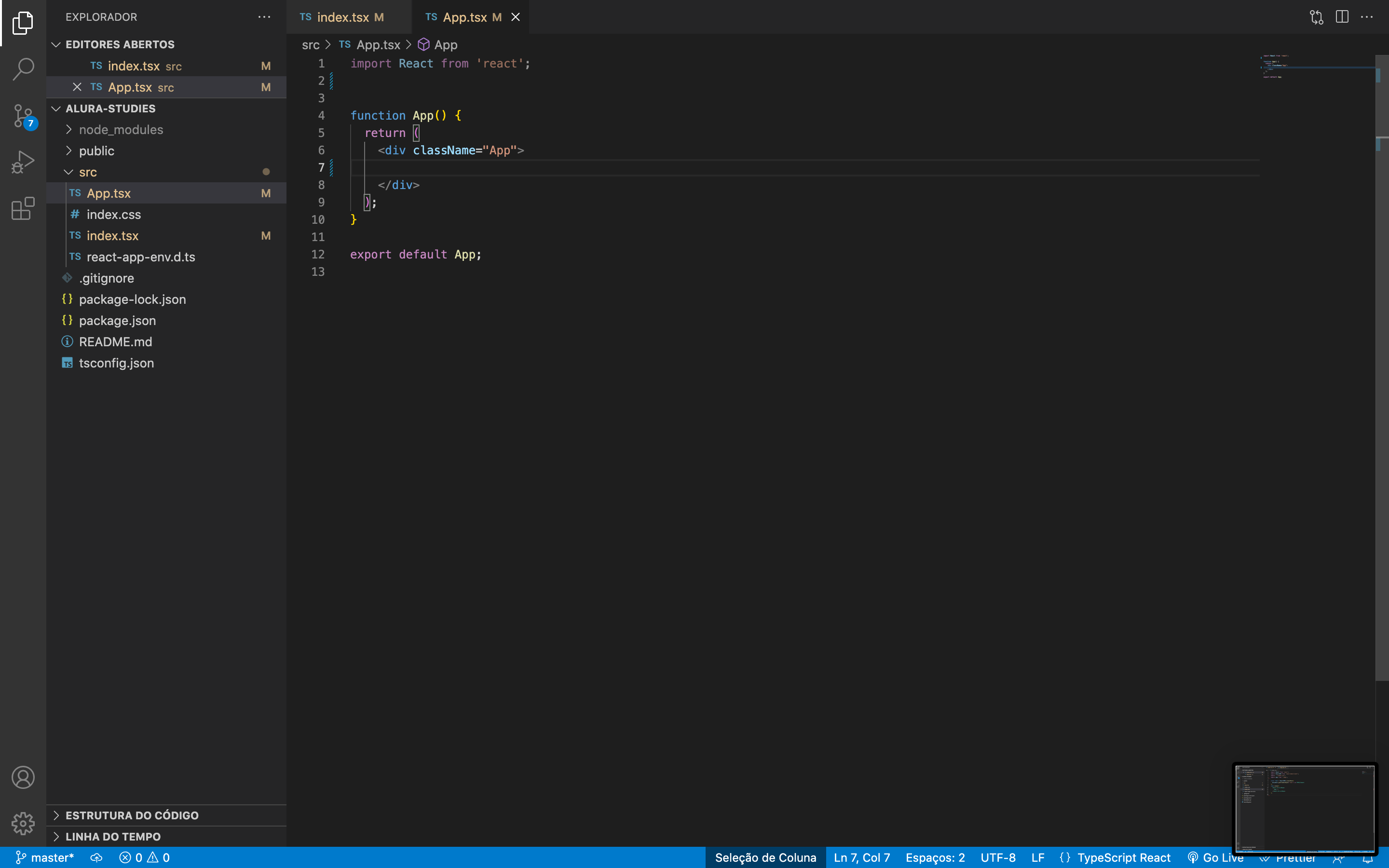Split the editor to the right

(x=1342, y=17)
